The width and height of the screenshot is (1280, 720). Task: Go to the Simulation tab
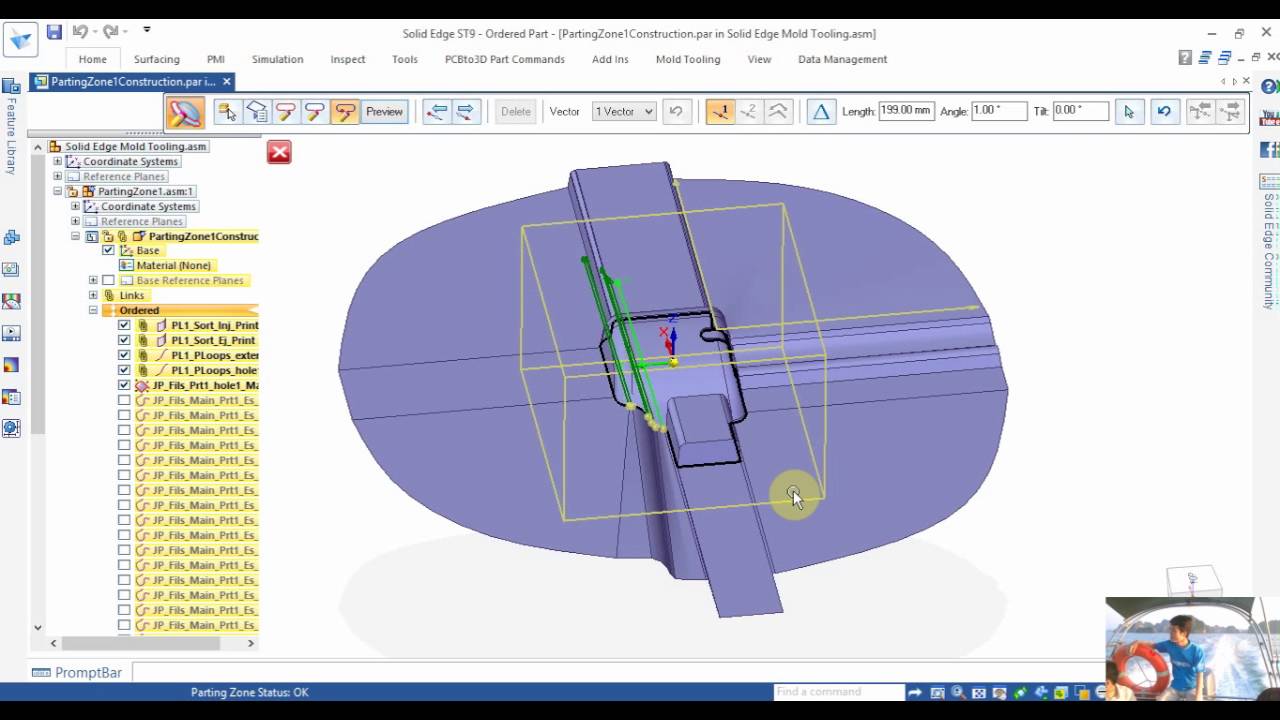click(x=278, y=59)
